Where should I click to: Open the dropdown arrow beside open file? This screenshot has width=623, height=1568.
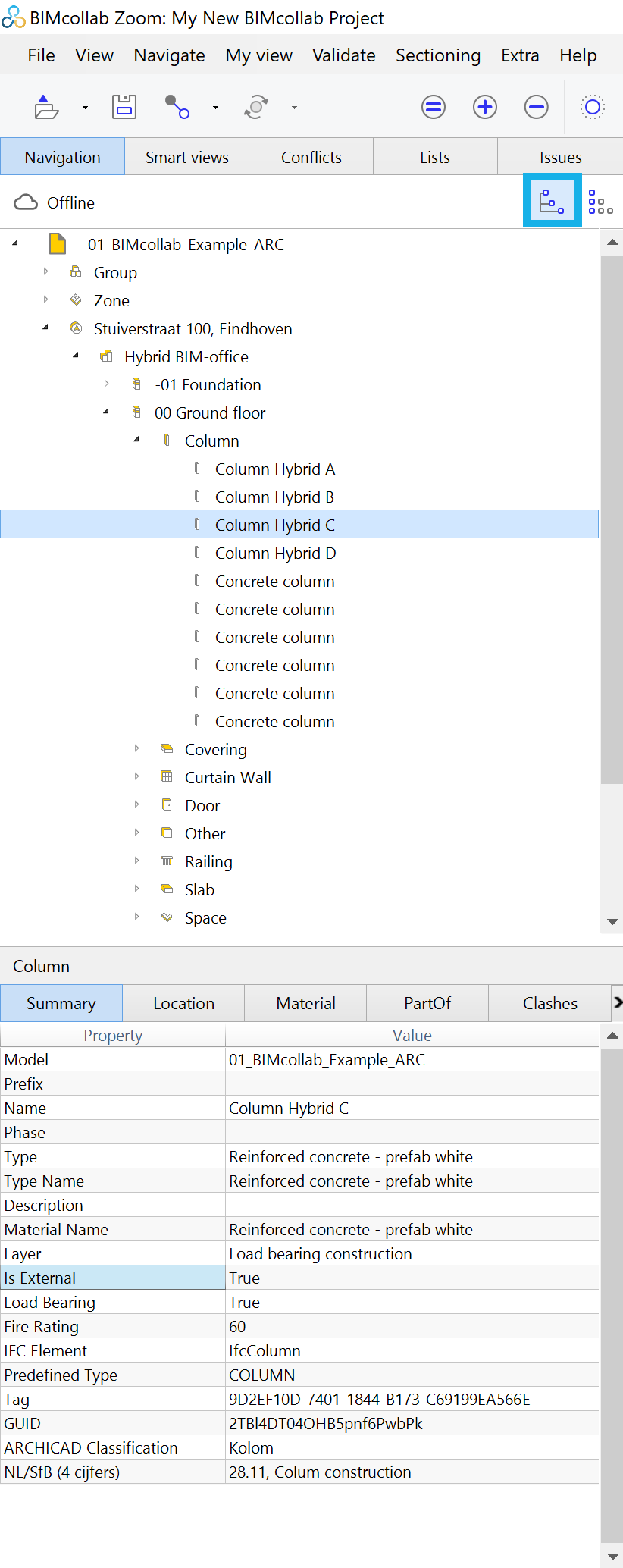(85, 108)
